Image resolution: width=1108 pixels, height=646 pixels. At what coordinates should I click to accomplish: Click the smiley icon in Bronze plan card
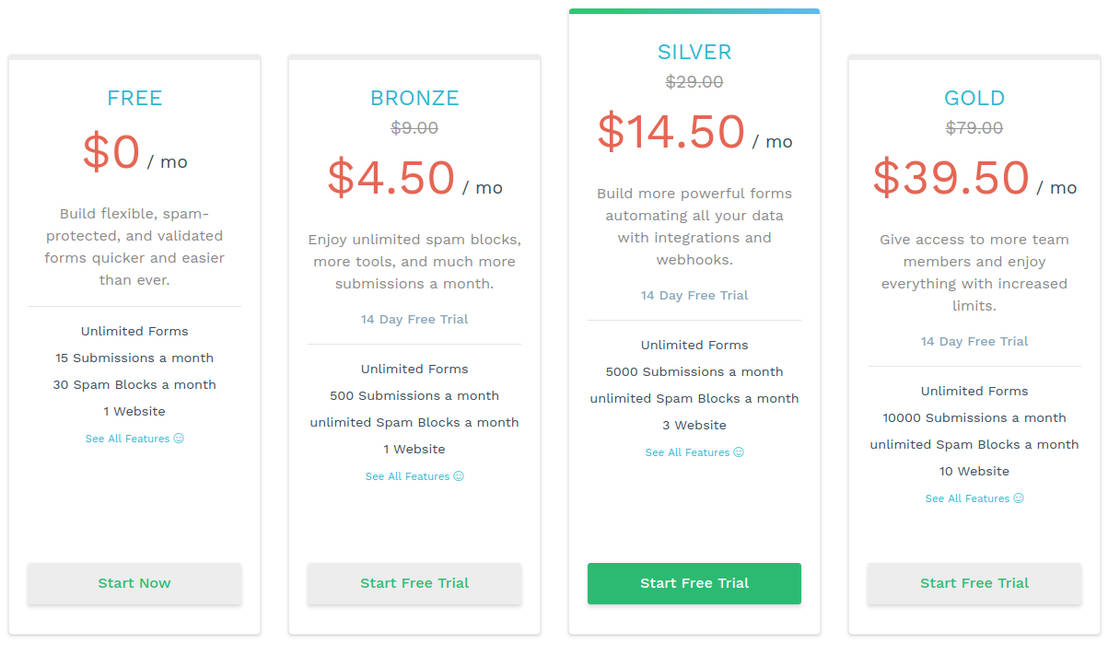pyautogui.click(x=459, y=477)
